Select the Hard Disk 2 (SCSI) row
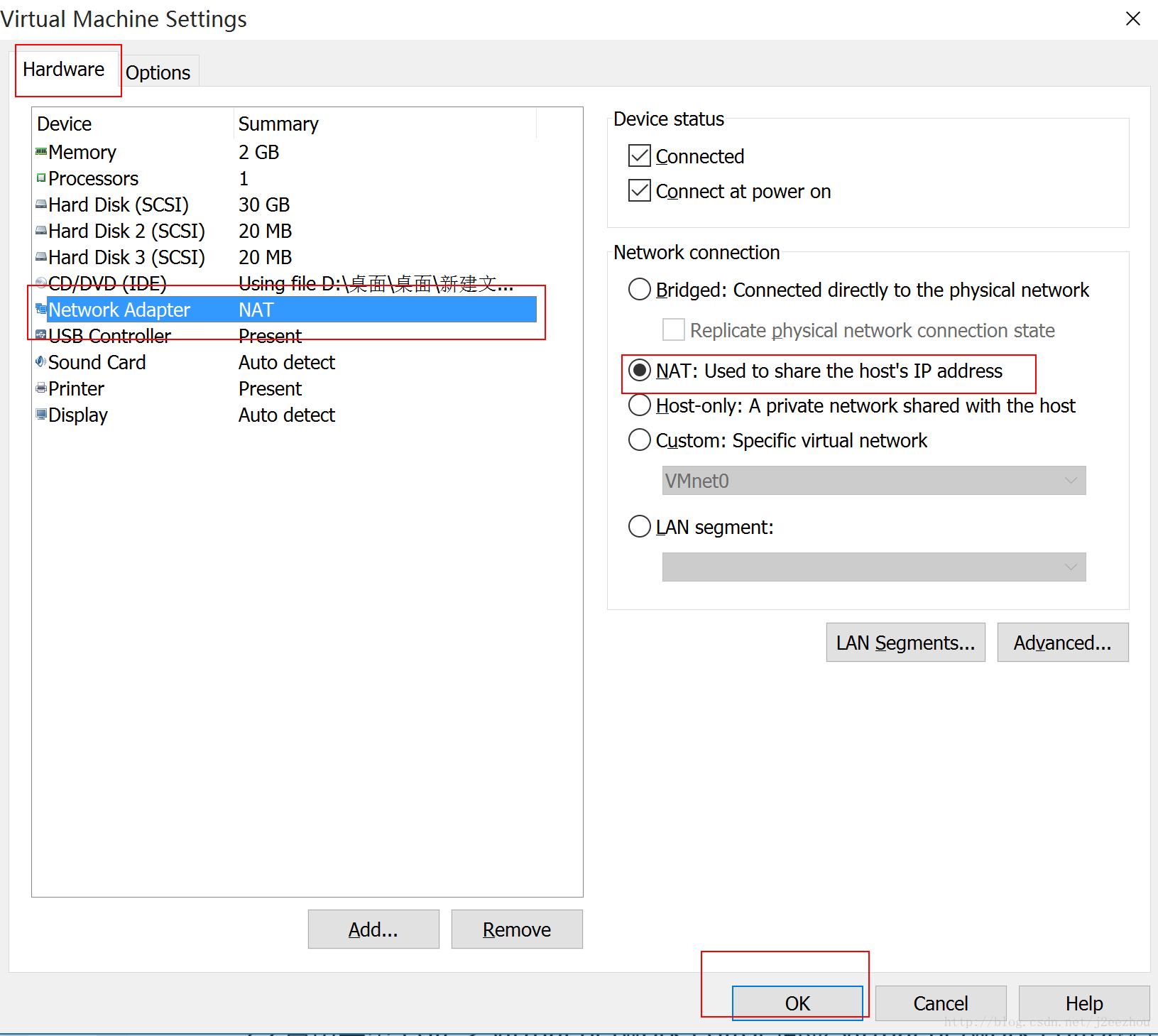 285,231
